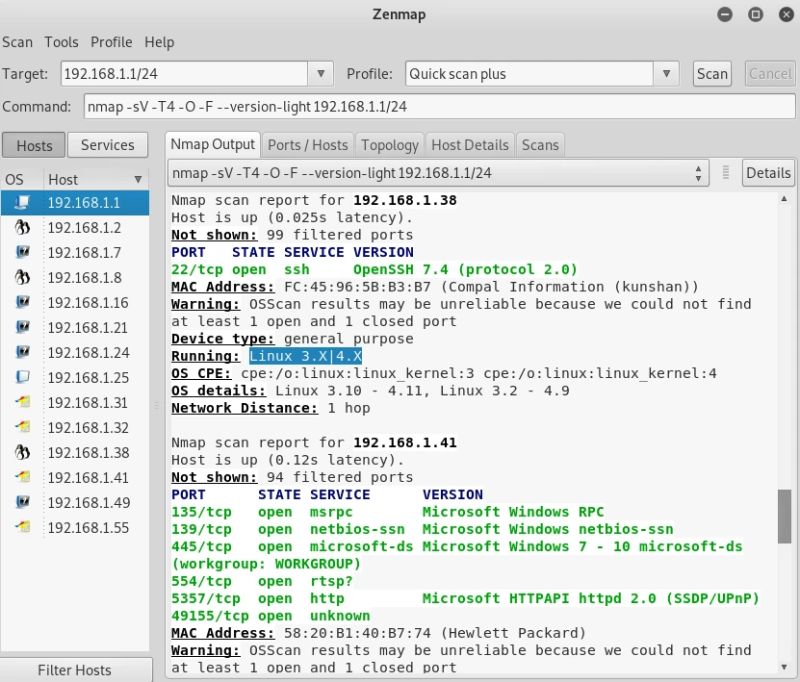Open the scan output selector combo box
Viewport: 800px width, 682px height.
point(438,173)
